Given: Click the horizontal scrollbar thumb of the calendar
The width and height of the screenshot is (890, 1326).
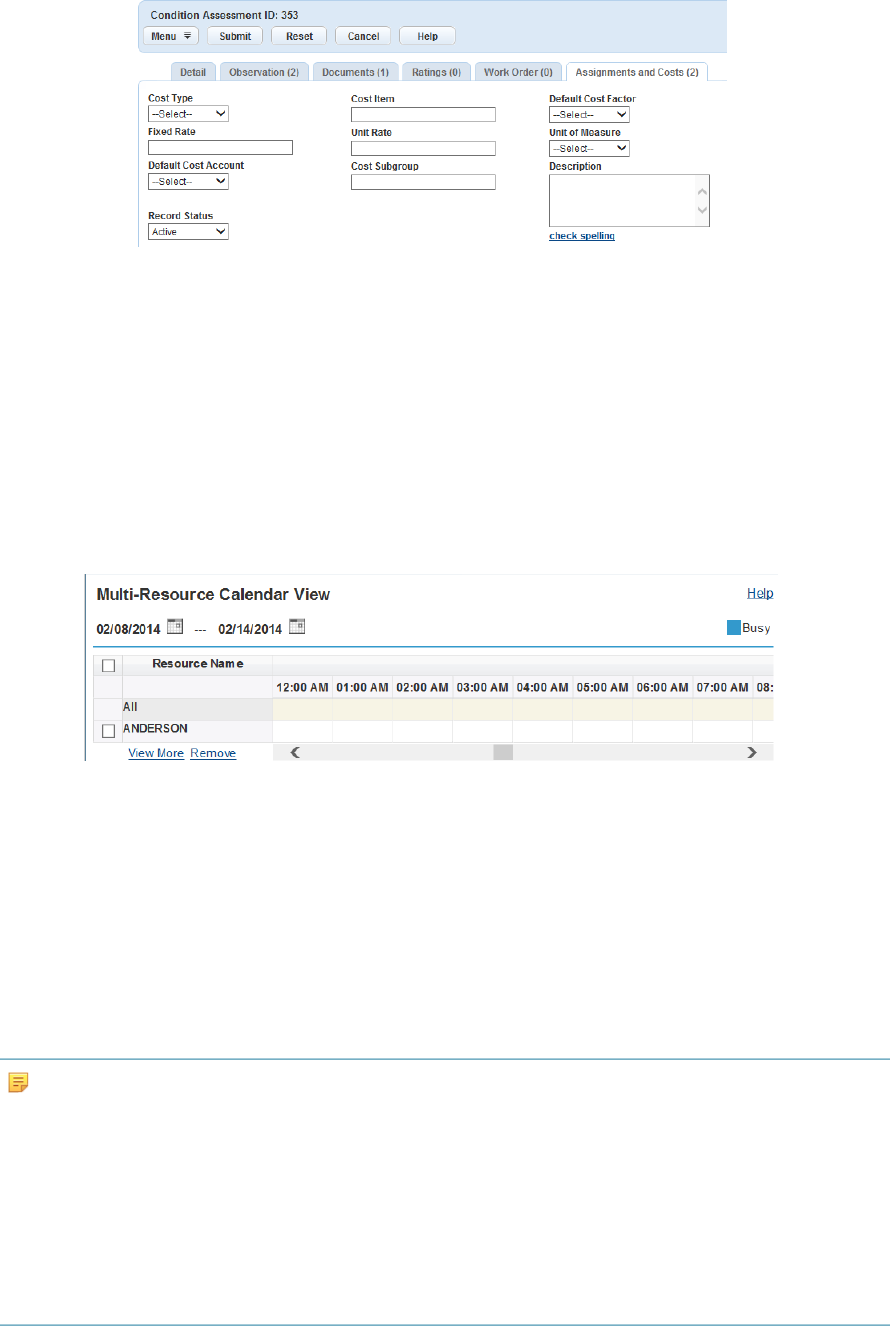Looking at the screenshot, I should point(503,752).
